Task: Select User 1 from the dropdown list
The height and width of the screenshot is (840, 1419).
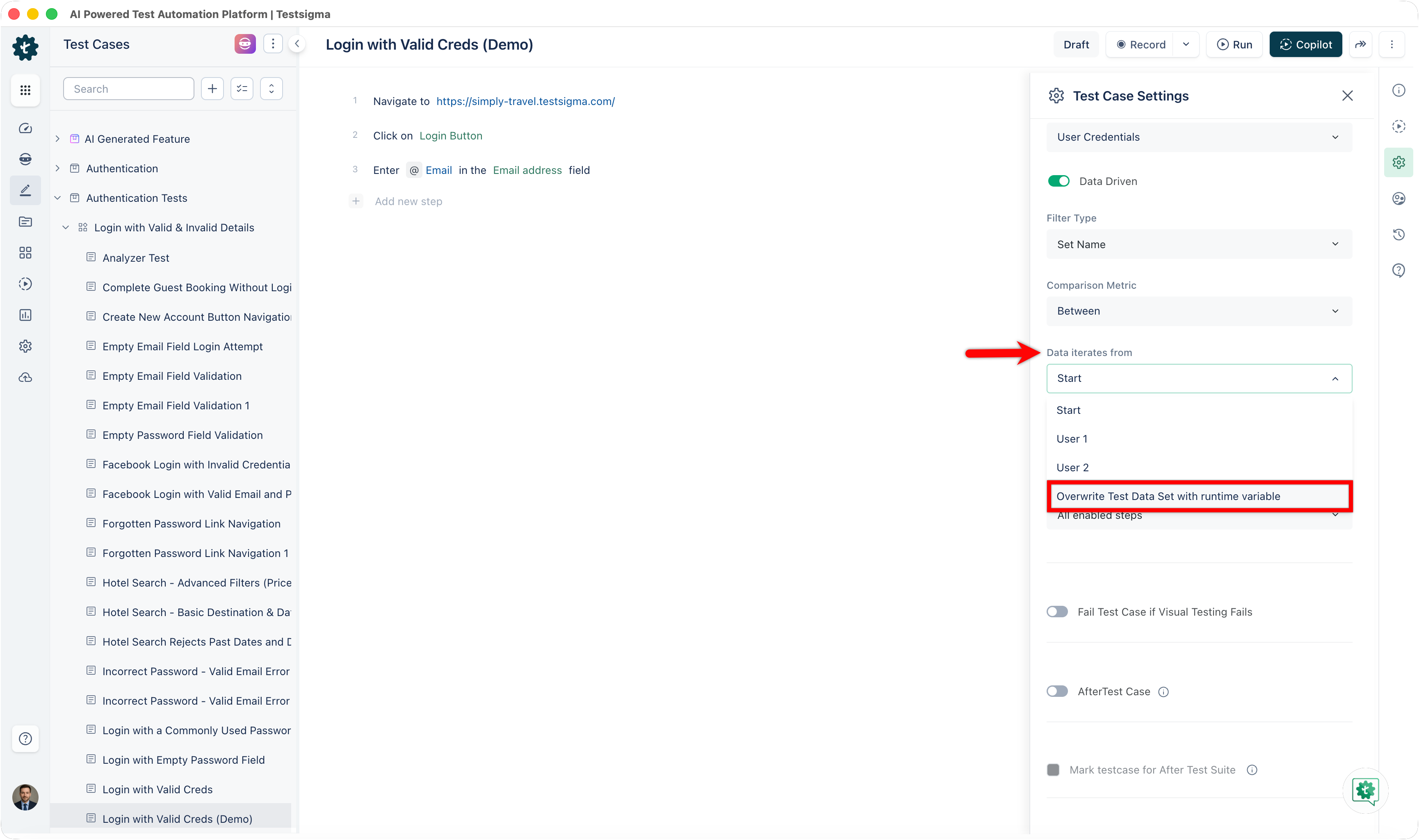Action: (x=1199, y=439)
